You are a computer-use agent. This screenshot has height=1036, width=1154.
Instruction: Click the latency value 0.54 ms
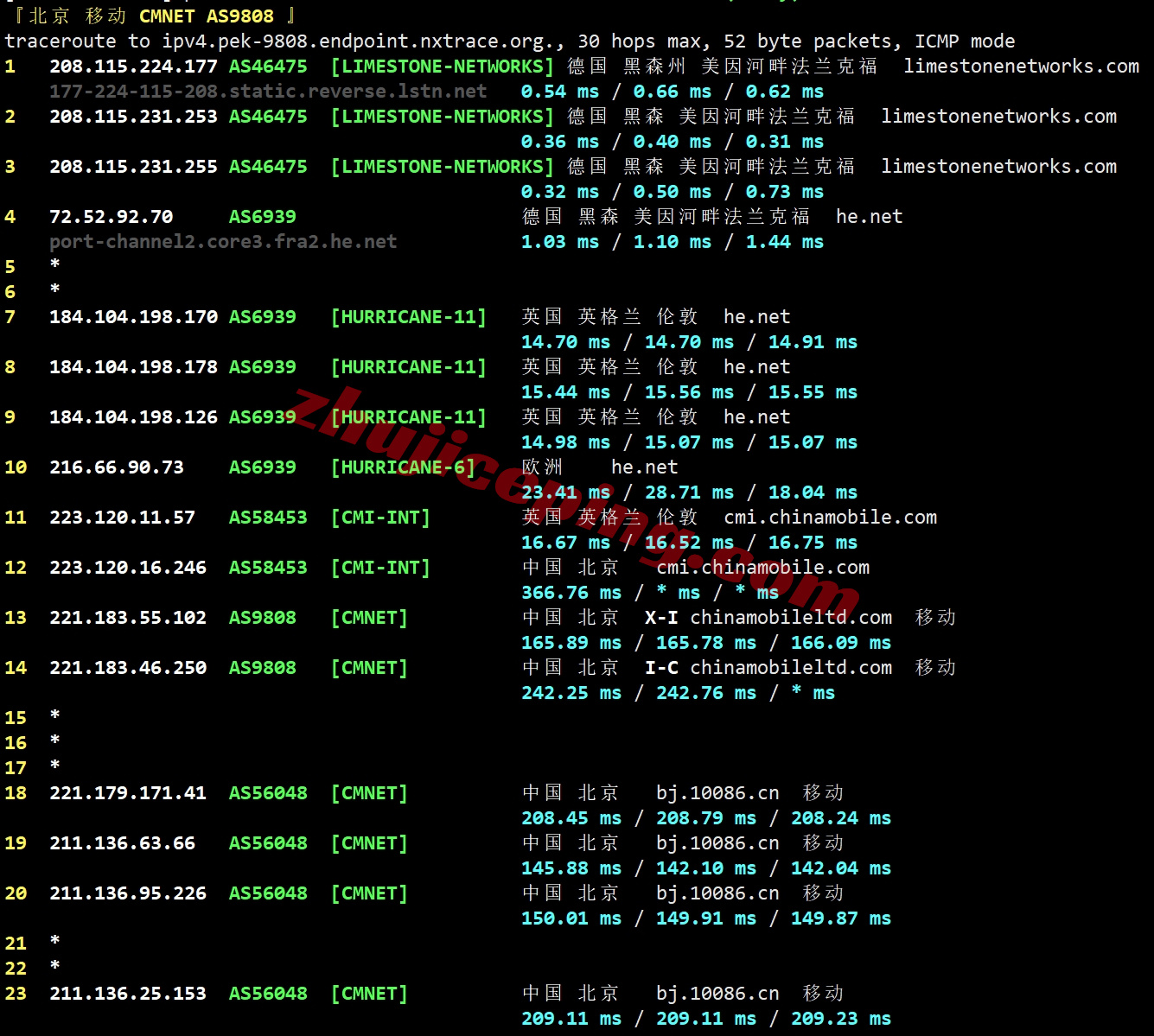coord(560,92)
